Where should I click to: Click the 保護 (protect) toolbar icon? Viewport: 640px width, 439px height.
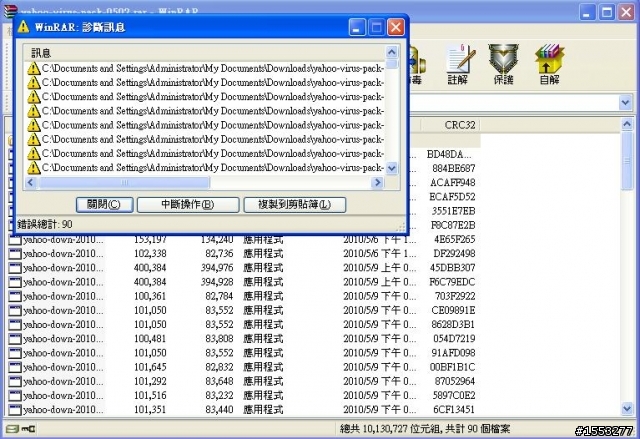click(504, 64)
